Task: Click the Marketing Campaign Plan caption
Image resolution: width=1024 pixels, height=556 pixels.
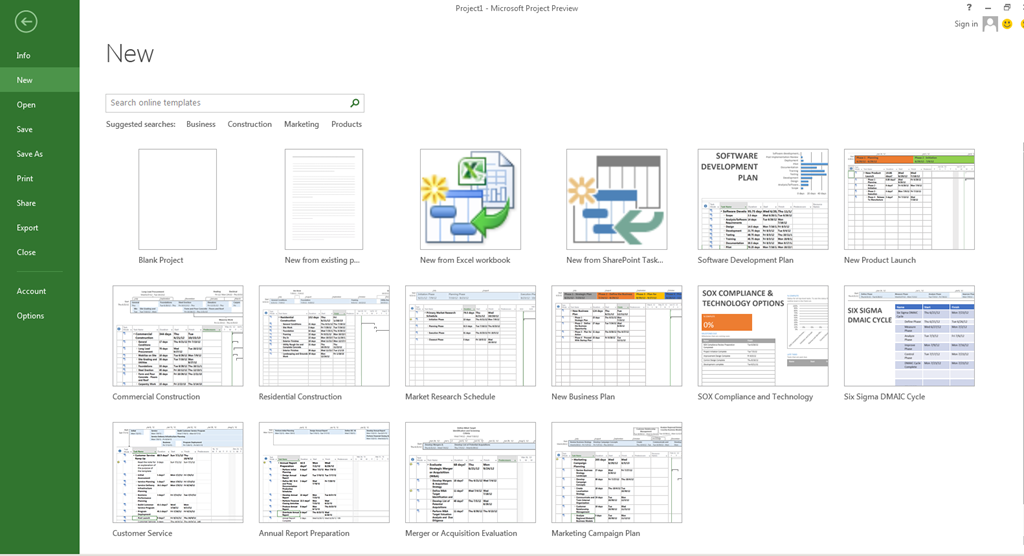Action: [596, 533]
